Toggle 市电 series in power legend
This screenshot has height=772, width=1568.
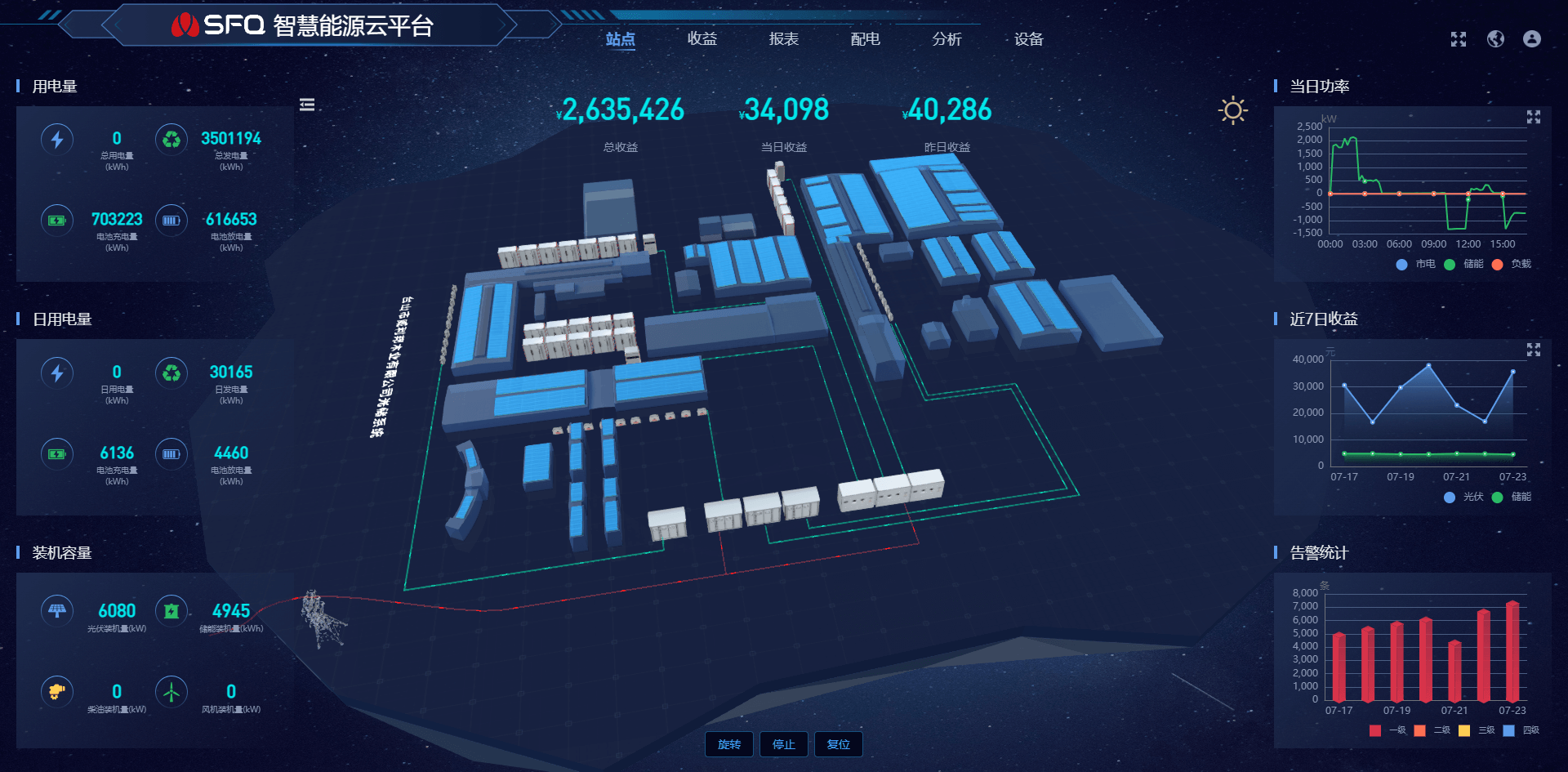click(x=1416, y=264)
